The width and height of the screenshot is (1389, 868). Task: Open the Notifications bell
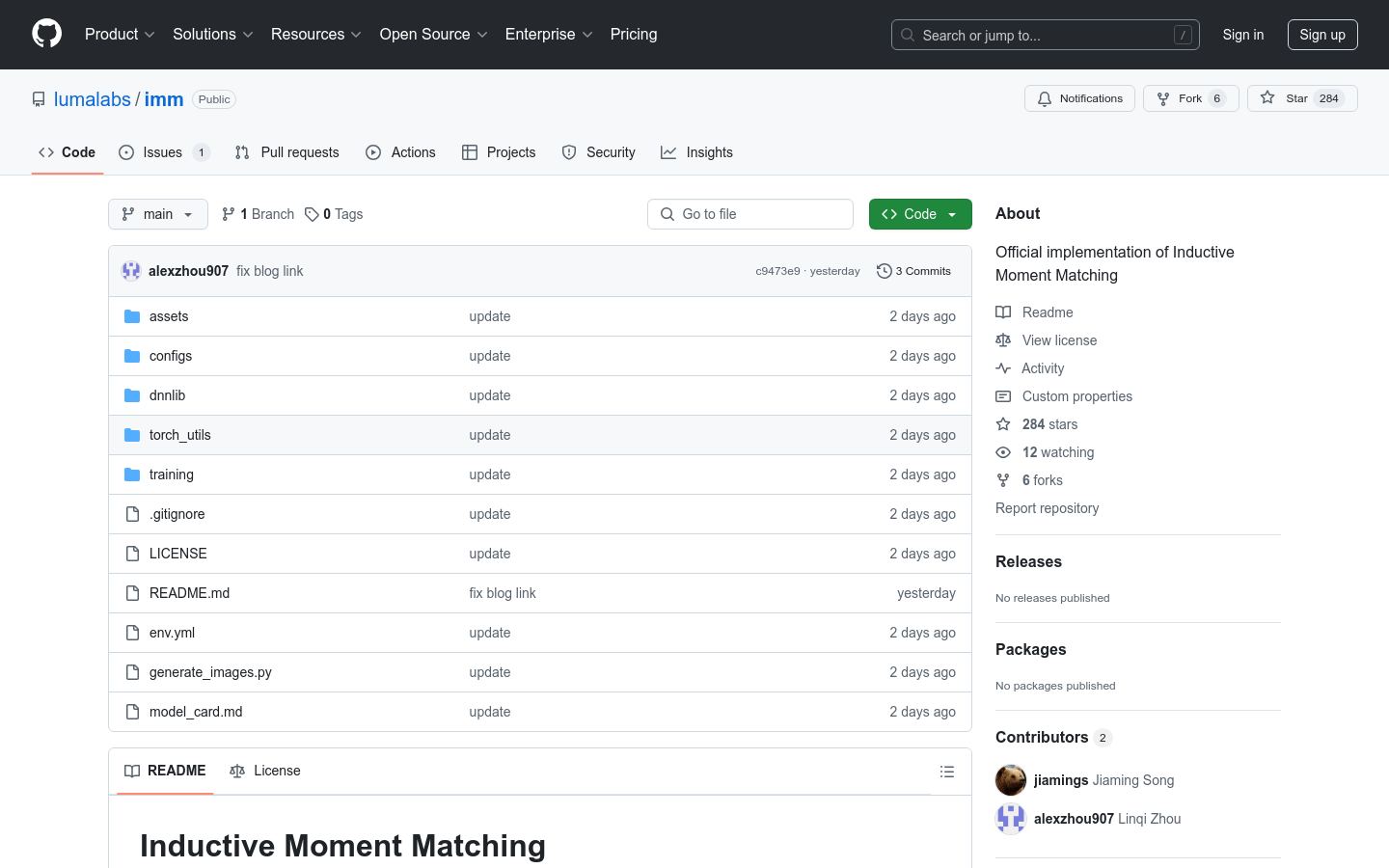1079,98
